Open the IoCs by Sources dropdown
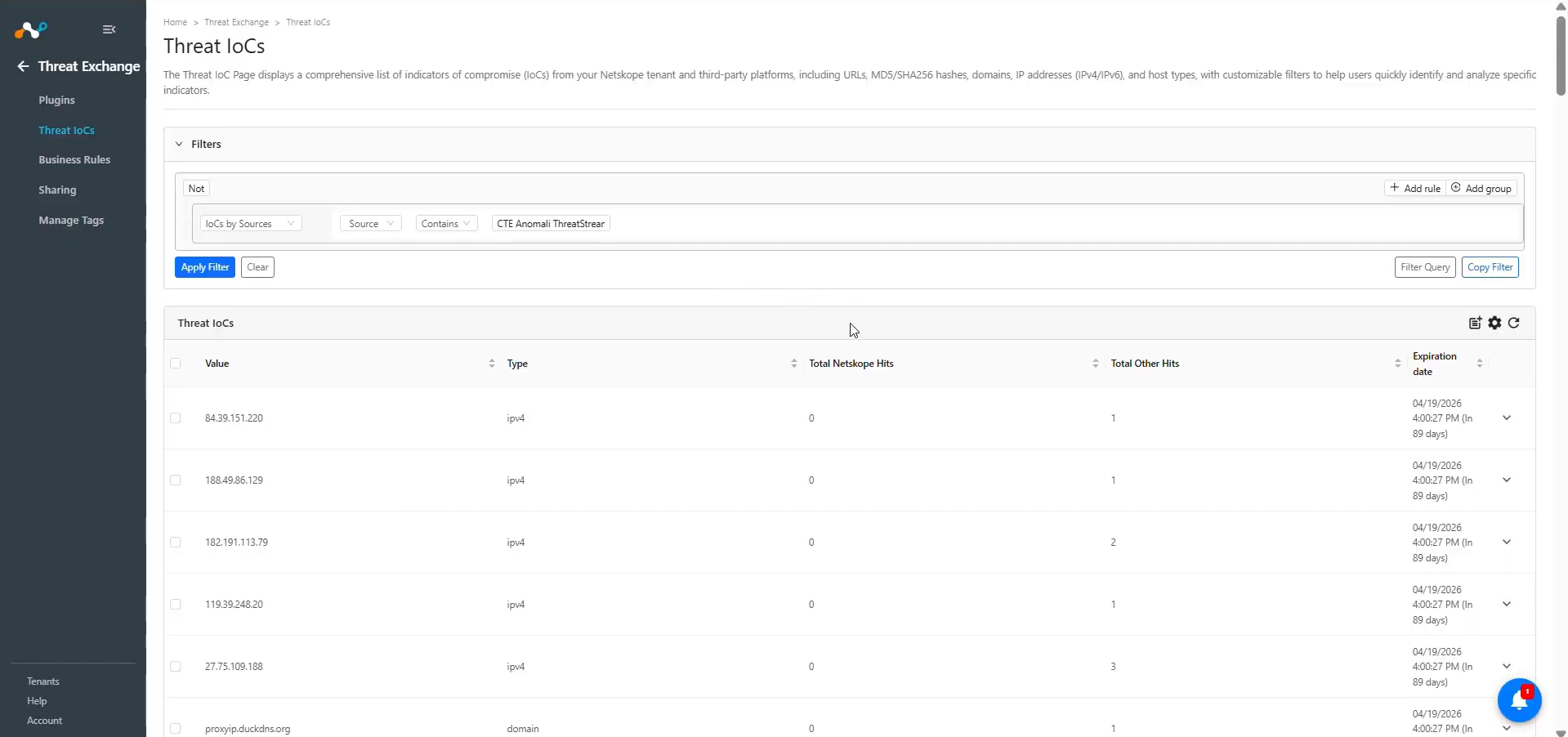Viewport: 1568px width, 737px height. point(251,224)
